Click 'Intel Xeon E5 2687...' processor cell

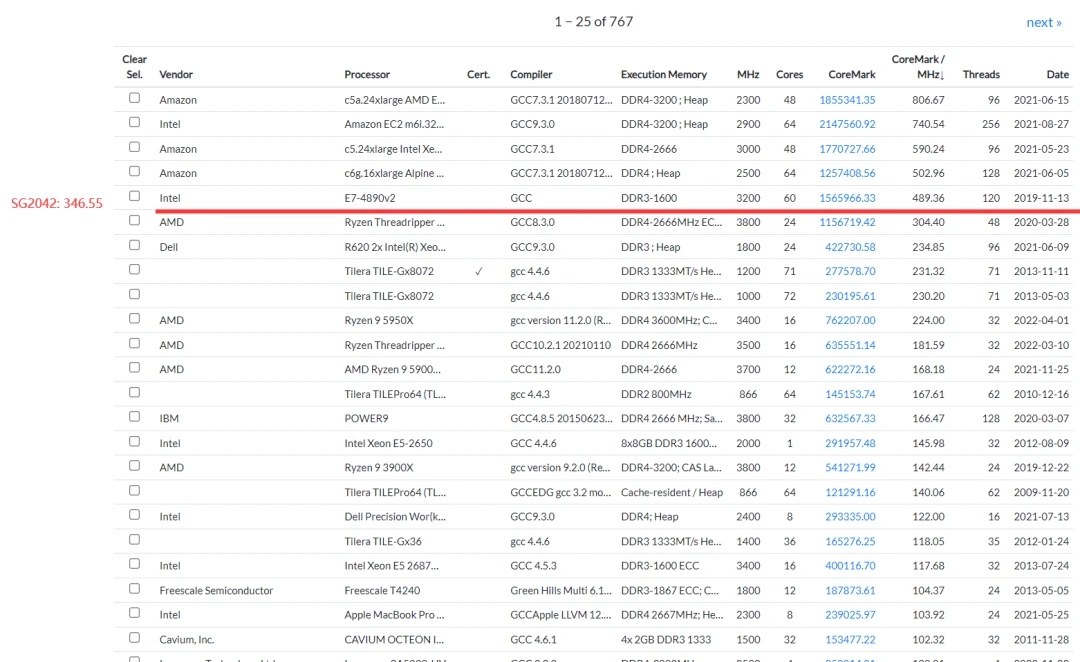[x=391, y=566]
